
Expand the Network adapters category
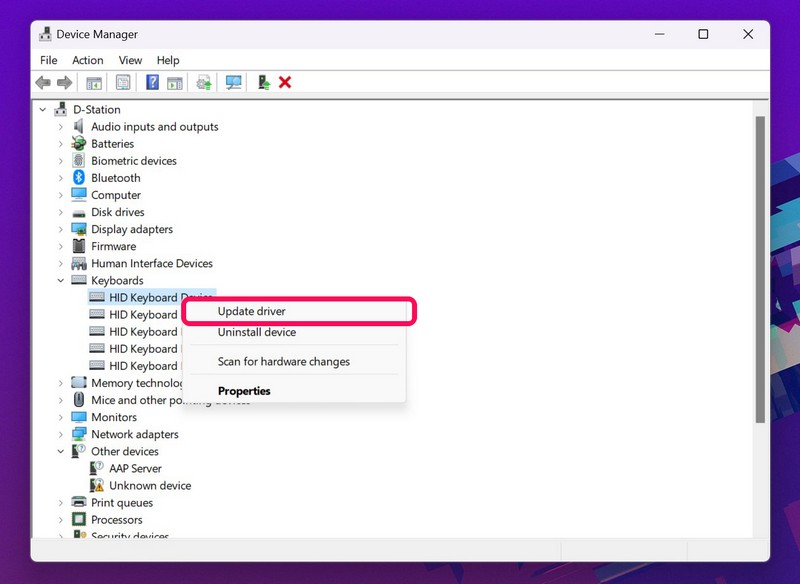click(61, 435)
